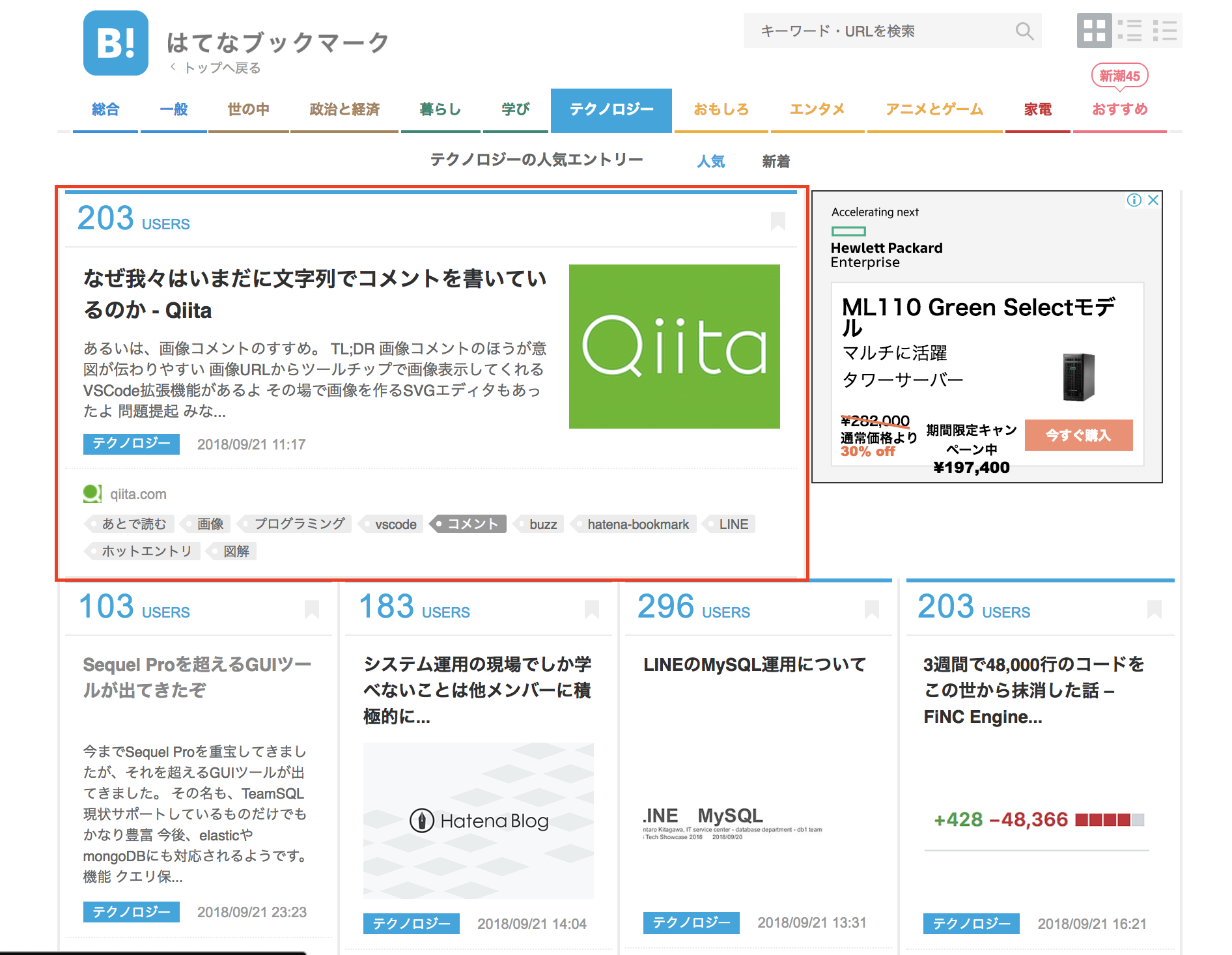Viewport: 1232px width, 955px height.
Task: Click the Hatena Bookmark B! logo
Action: click(115, 42)
